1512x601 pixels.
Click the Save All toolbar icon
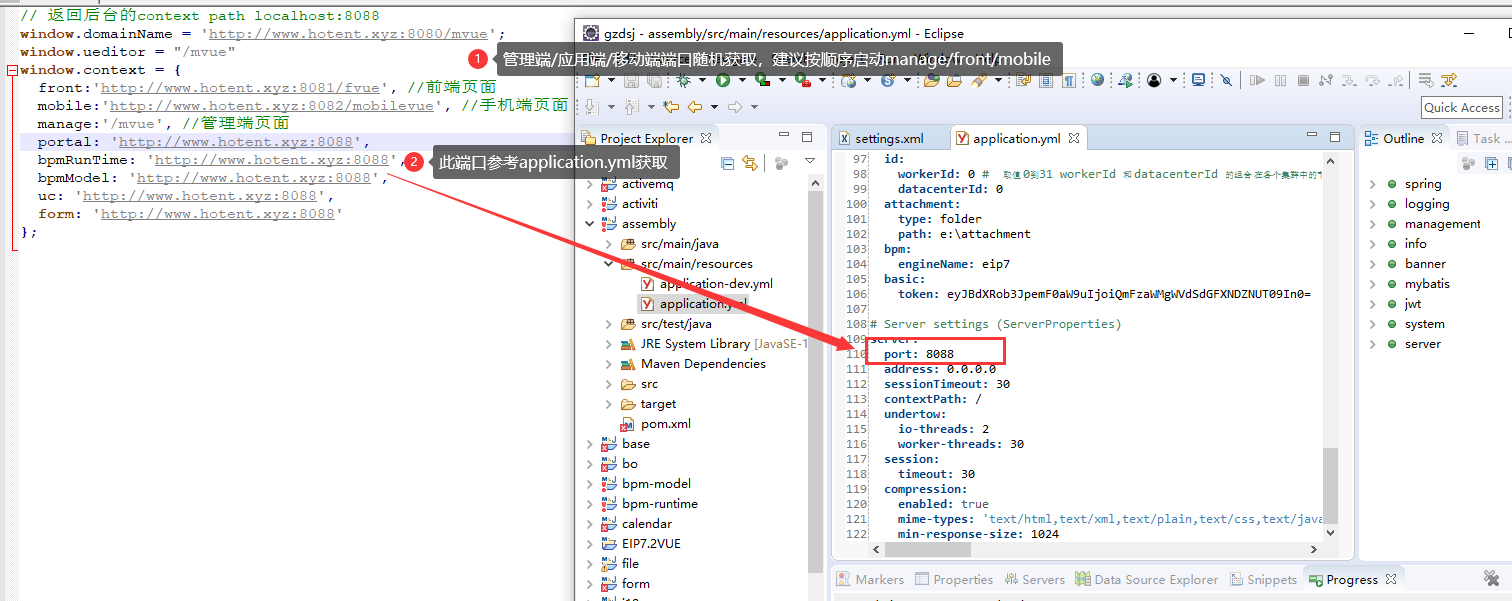point(654,80)
